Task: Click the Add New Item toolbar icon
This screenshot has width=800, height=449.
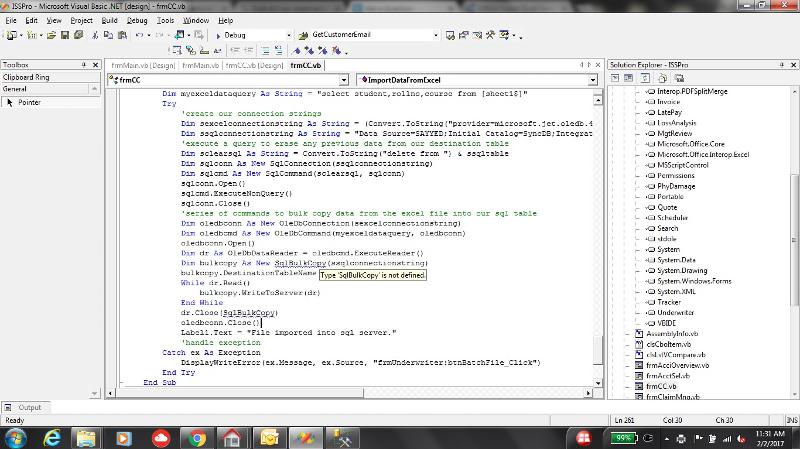Action: [x=32, y=35]
